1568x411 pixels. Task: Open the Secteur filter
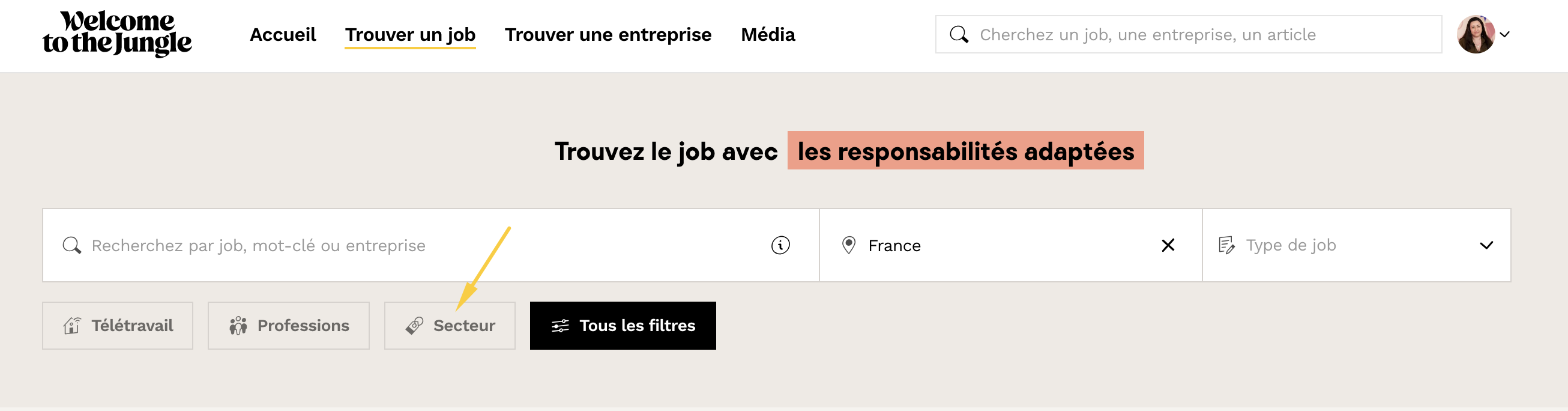coord(450,326)
